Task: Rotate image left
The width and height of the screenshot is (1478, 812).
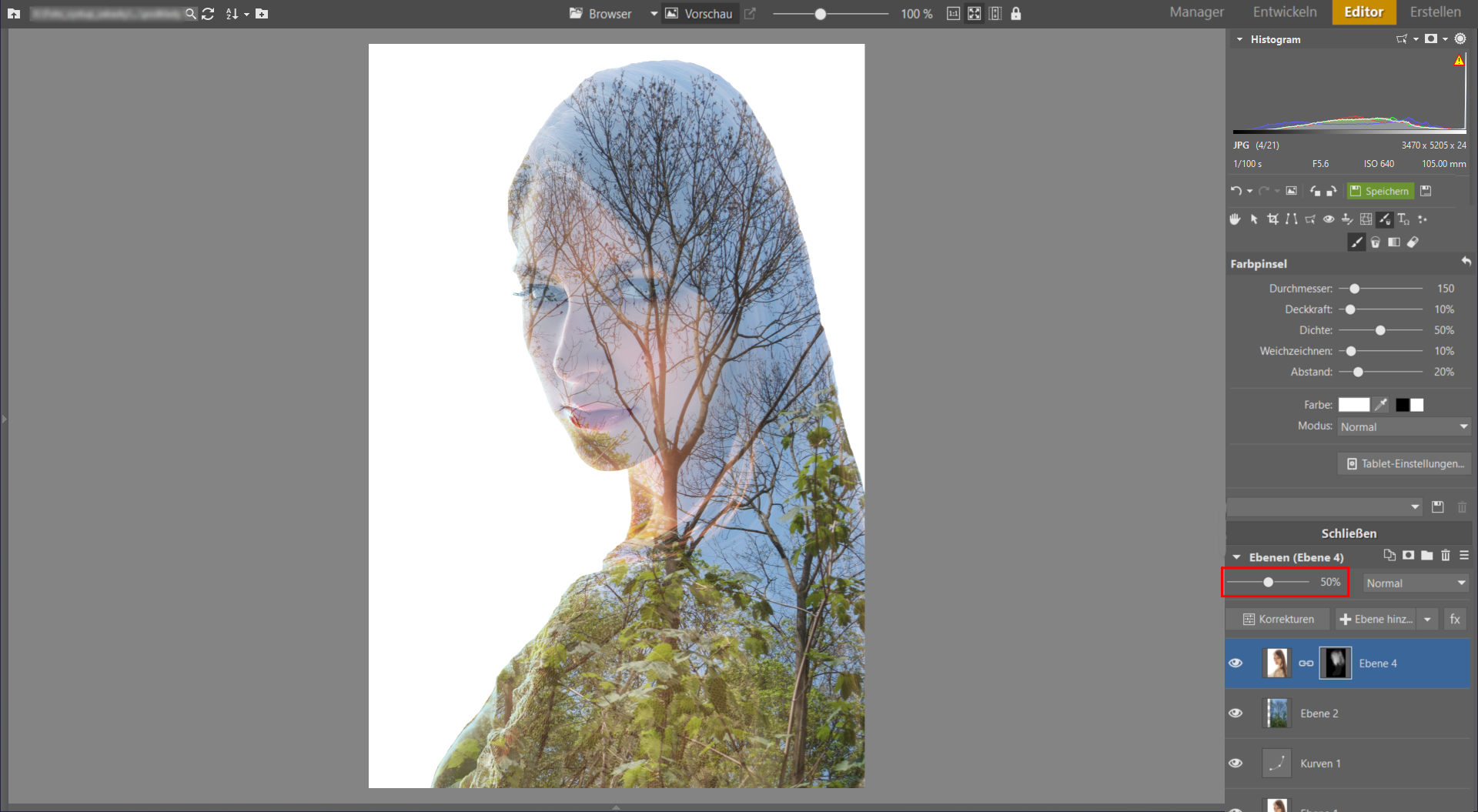Action: (1315, 191)
